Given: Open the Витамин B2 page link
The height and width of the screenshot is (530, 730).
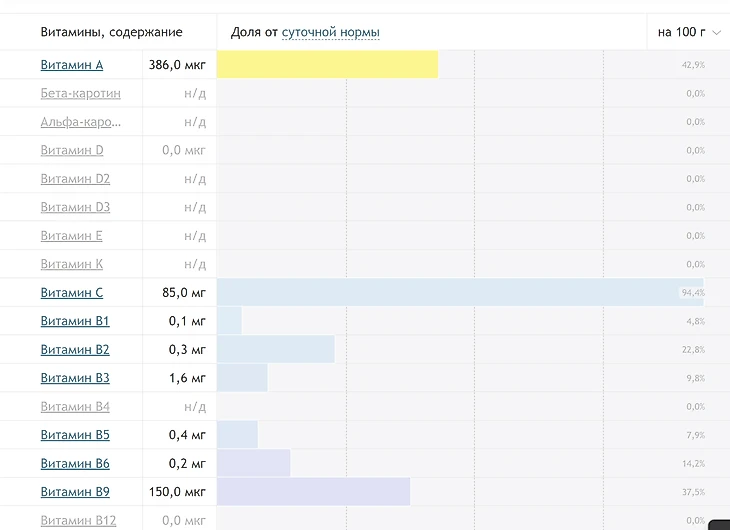Looking at the screenshot, I should pos(75,350).
